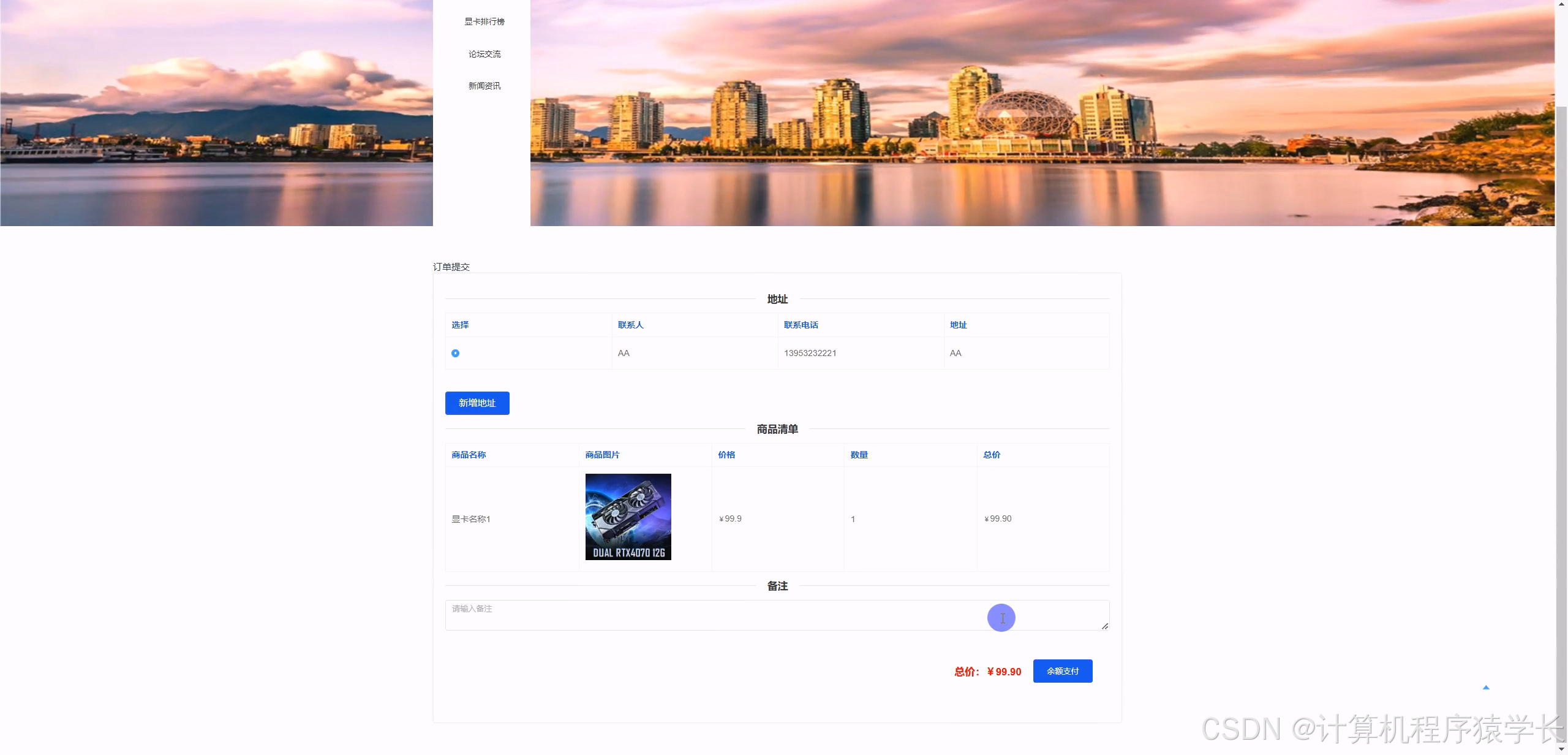Click the 显卡名称1 product name
Viewport: 1568px width, 755px height.
[x=471, y=519]
